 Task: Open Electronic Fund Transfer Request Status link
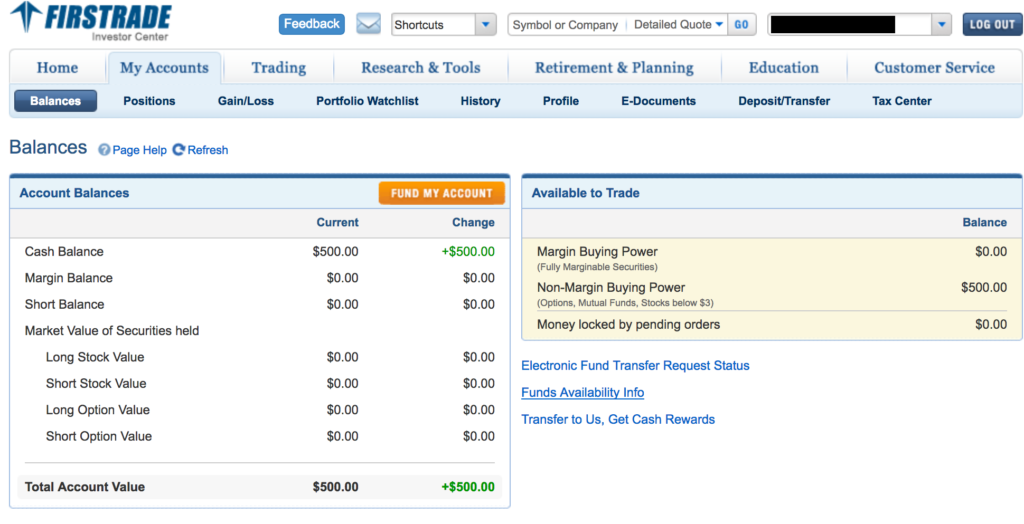pyautogui.click(x=635, y=366)
